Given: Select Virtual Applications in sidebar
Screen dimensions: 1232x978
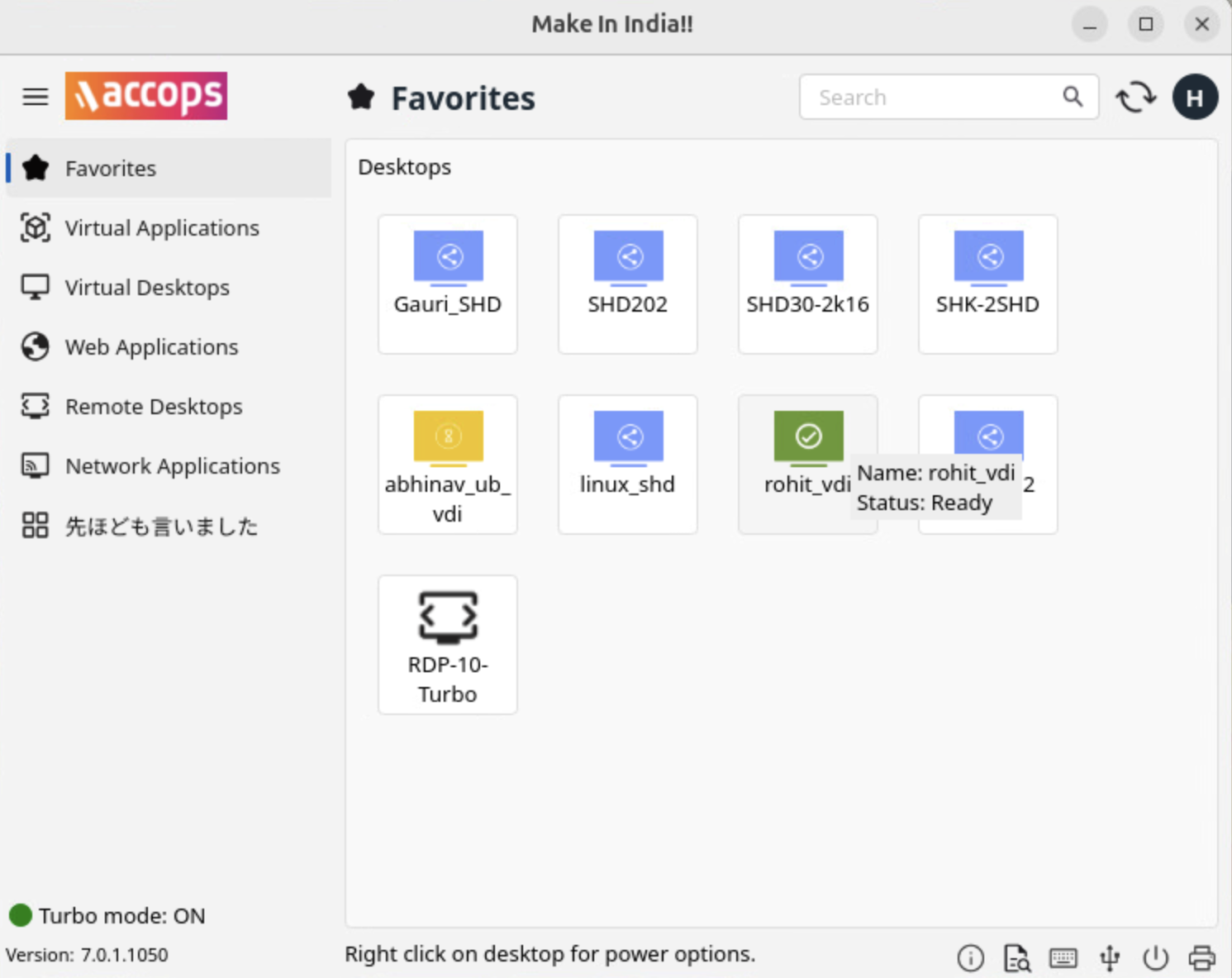Looking at the screenshot, I should click(x=162, y=228).
